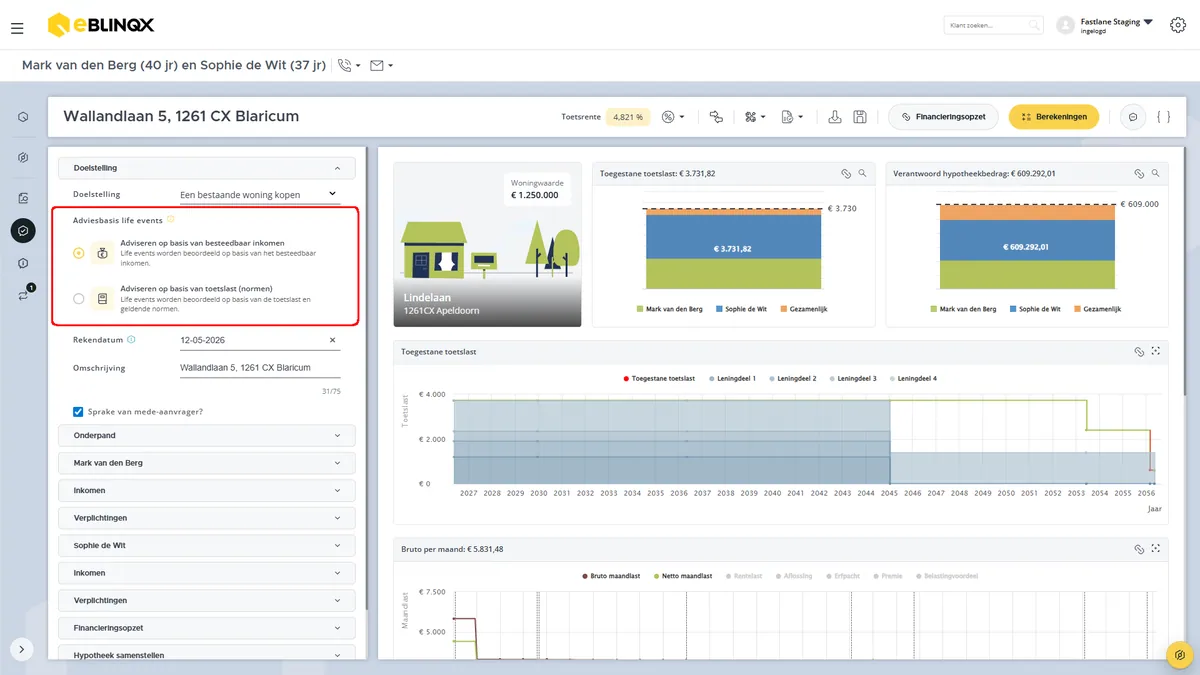Screen dimensions: 1200x675
Task: Click the percentage icon next to Toetsrente
Action: pos(673,117)
